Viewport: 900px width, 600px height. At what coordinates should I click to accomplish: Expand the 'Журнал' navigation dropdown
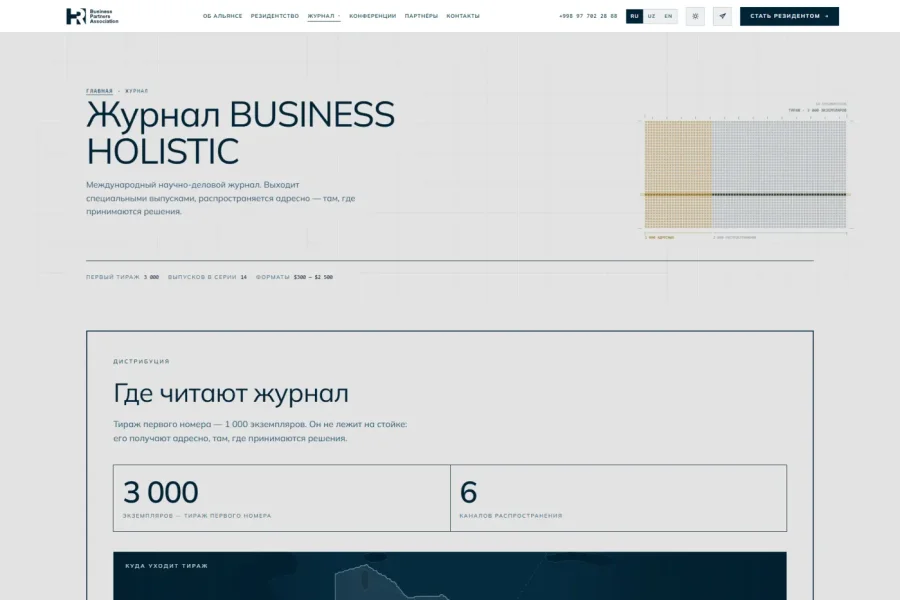(324, 16)
